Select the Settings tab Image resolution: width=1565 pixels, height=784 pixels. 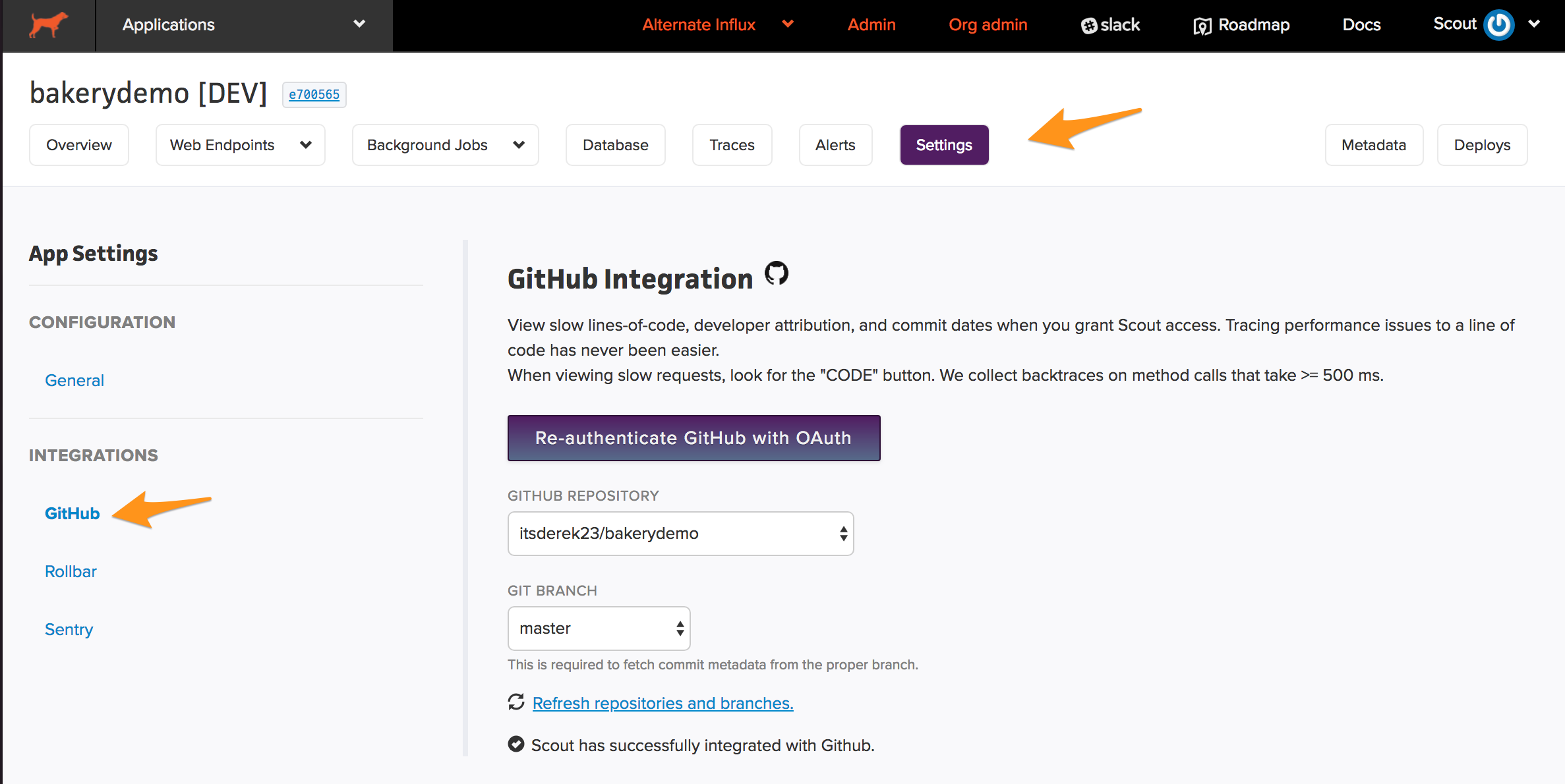944,145
